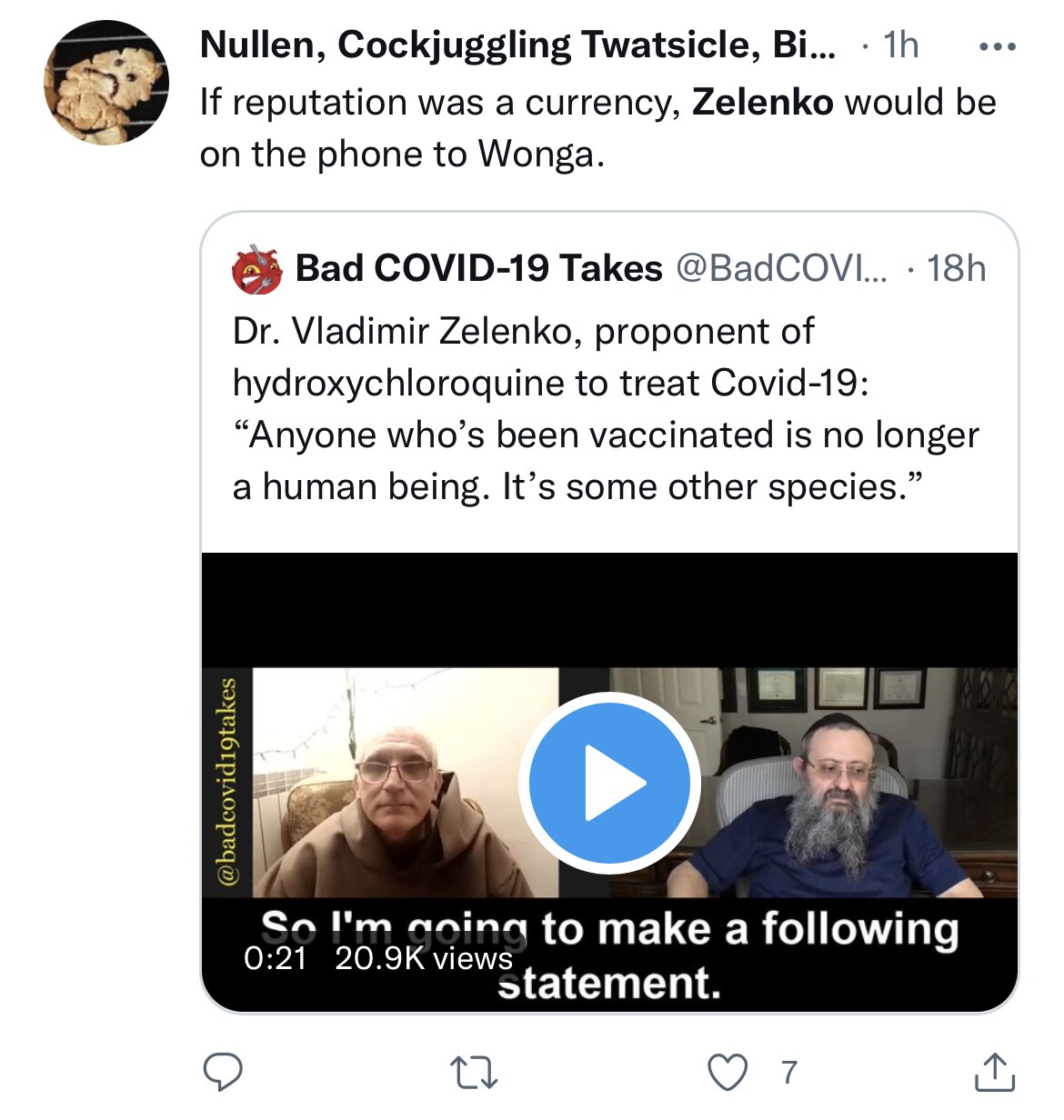Open Bad COVID-19 Takes red avatar
Screen dimensions: 1064x1120
point(258,269)
